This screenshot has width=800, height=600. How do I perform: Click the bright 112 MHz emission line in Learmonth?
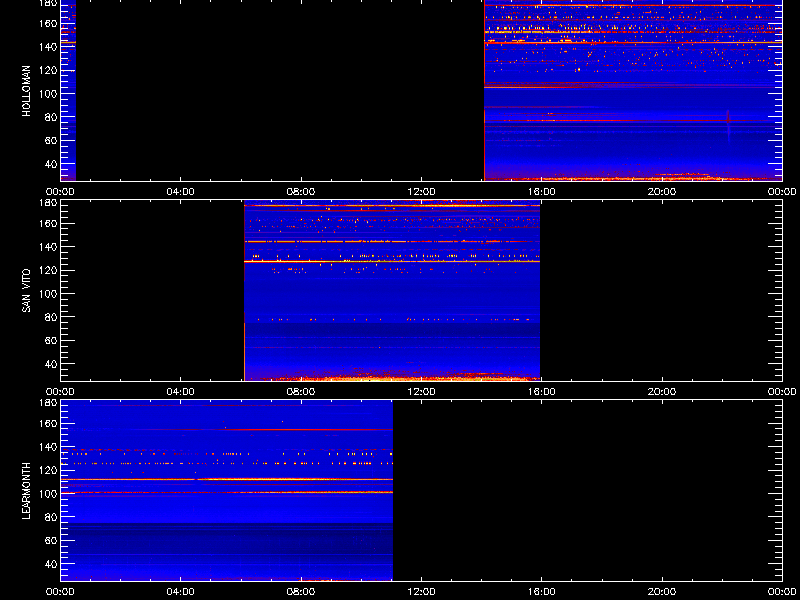227,480
